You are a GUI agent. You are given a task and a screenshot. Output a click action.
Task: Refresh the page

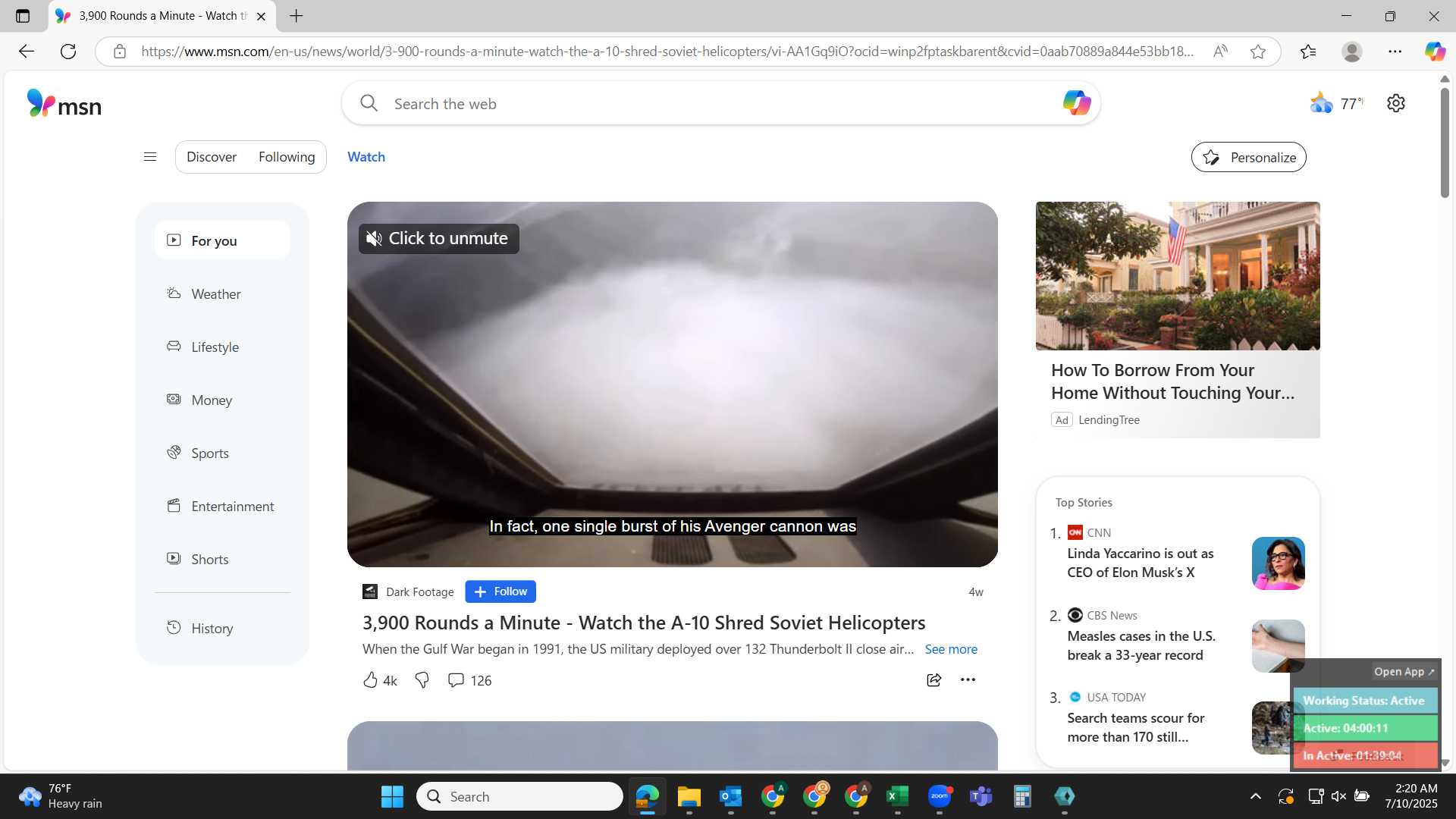click(68, 52)
